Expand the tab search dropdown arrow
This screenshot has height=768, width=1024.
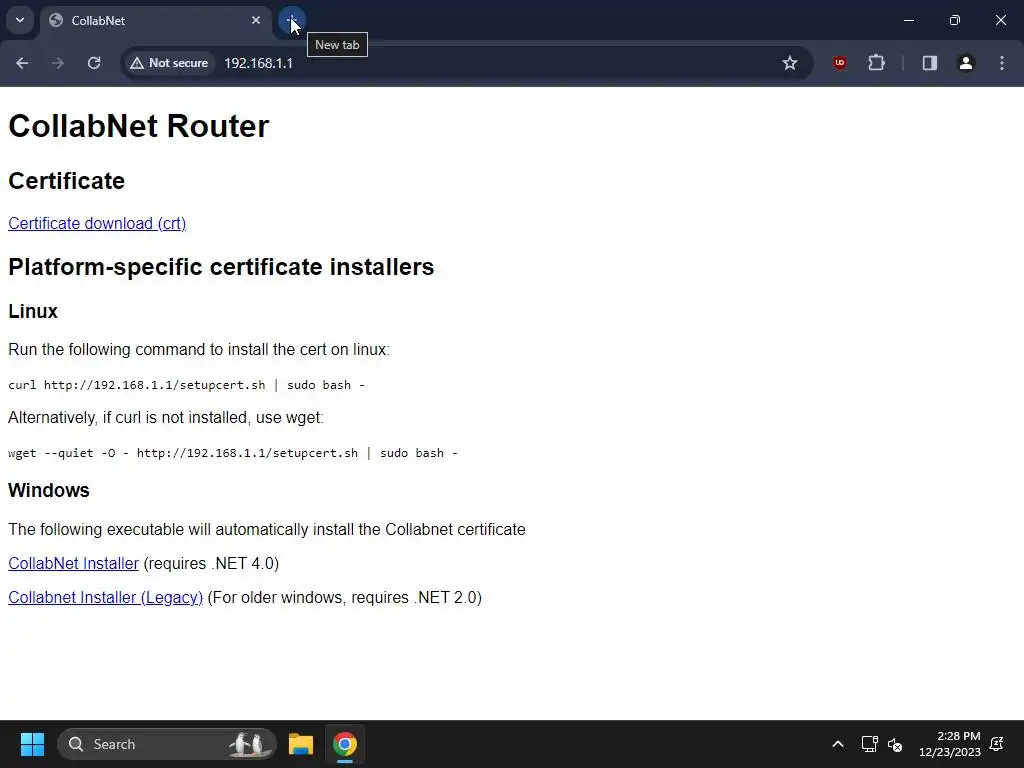(x=20, y=20)
